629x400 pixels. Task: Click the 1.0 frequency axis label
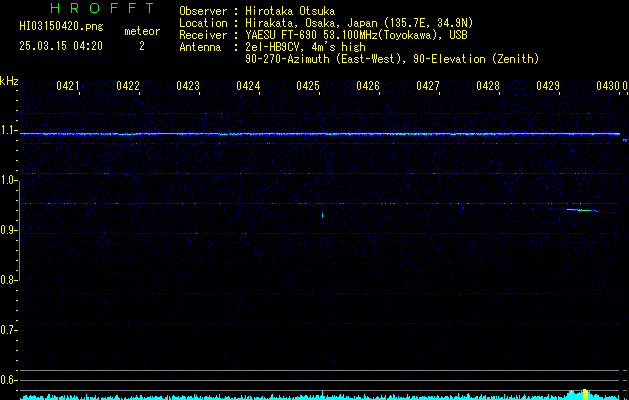click(8, 181)
